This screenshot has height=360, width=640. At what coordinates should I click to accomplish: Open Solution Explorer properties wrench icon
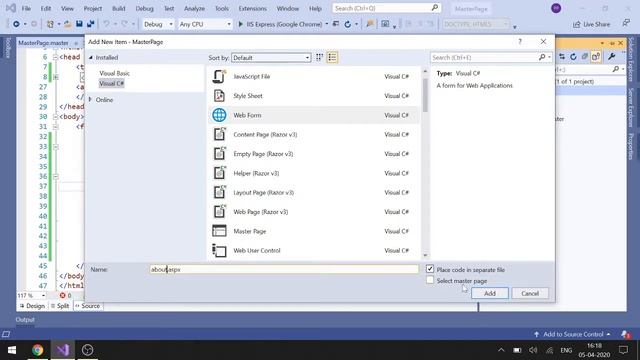pos(611,57)
